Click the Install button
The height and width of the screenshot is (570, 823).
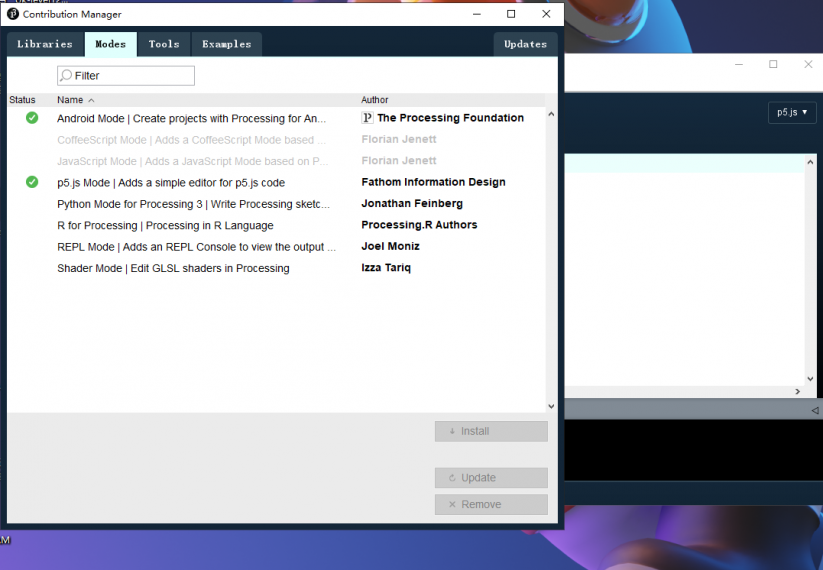click(491, 431)
